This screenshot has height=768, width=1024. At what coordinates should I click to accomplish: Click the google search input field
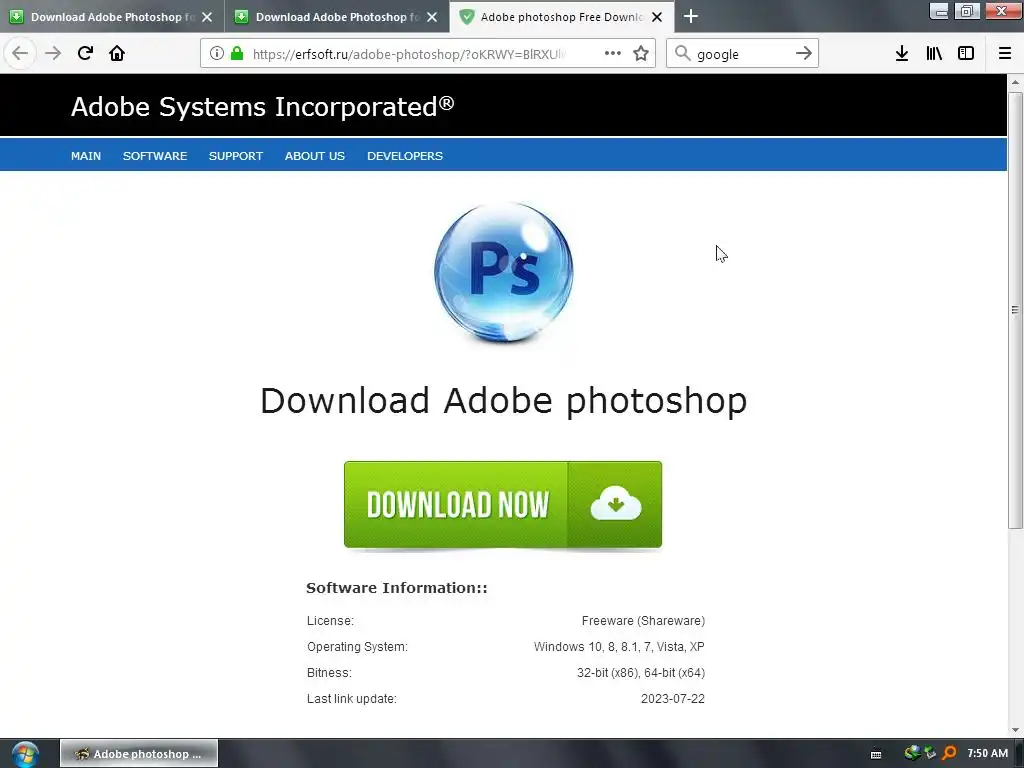coord(741,54)
